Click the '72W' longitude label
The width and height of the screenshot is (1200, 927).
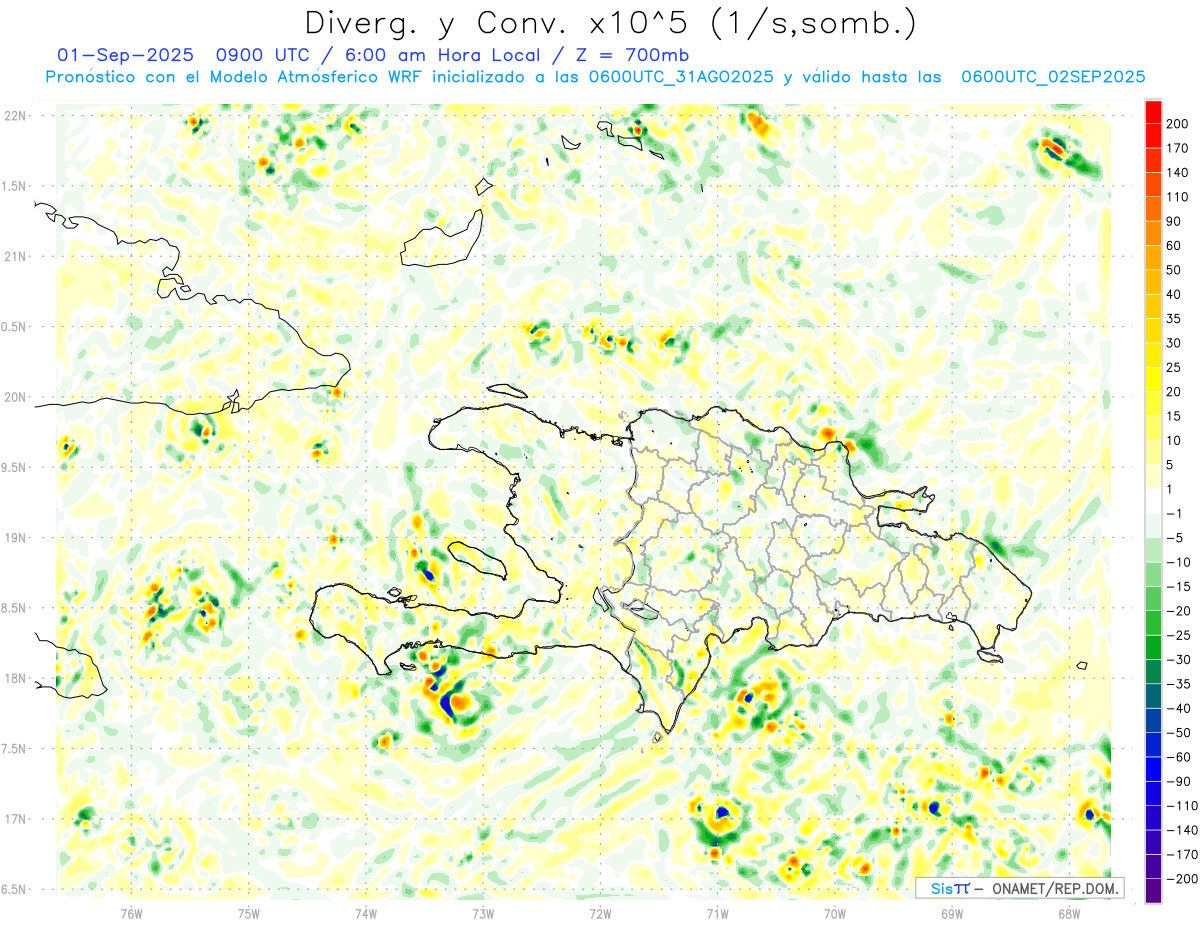click(x=600, y=914)
